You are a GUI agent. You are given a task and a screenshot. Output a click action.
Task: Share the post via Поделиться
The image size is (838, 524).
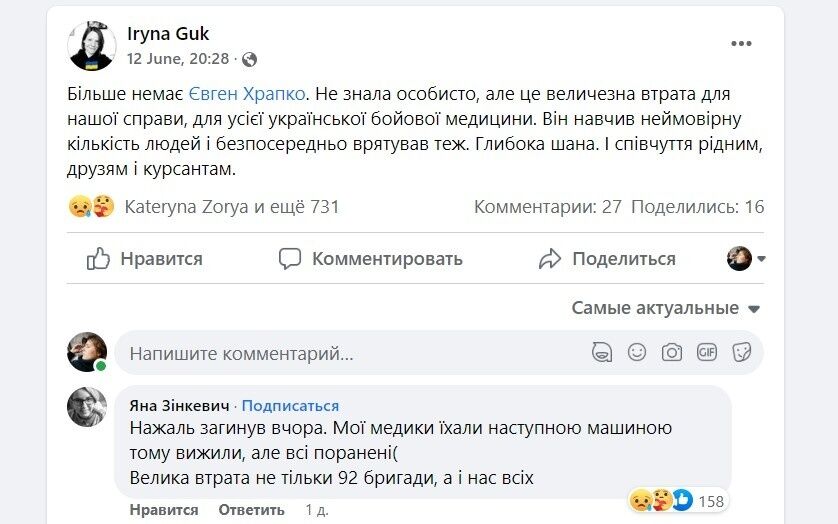pyautogui.click(x=607, y=259)
